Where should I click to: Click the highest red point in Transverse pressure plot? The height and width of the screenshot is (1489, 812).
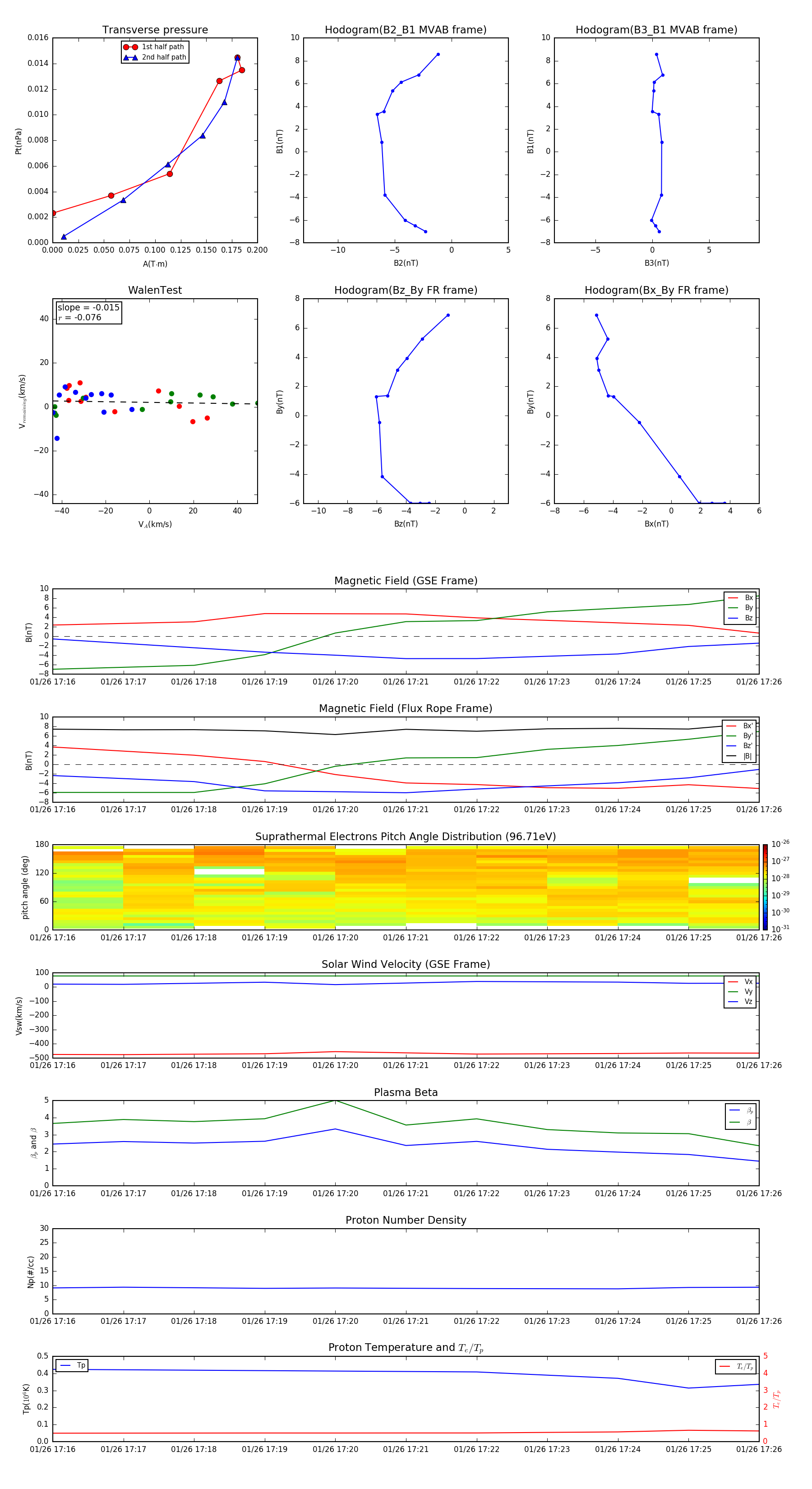click(238, 58)
